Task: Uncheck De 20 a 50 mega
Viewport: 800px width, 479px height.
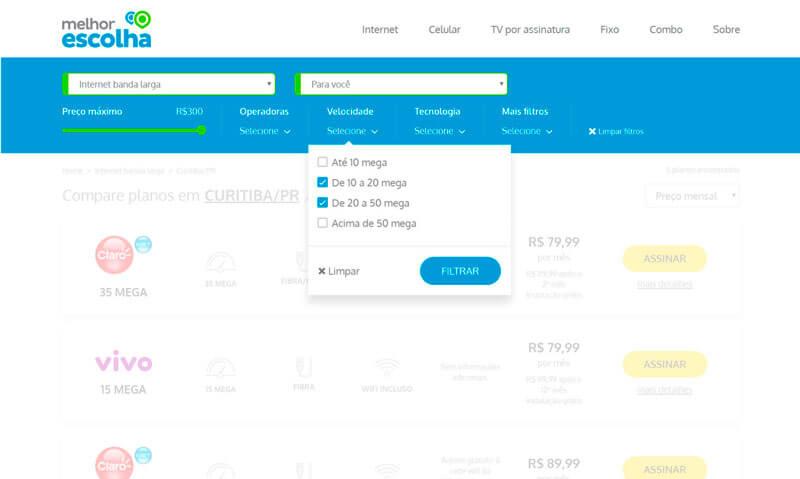Action: 322,203
